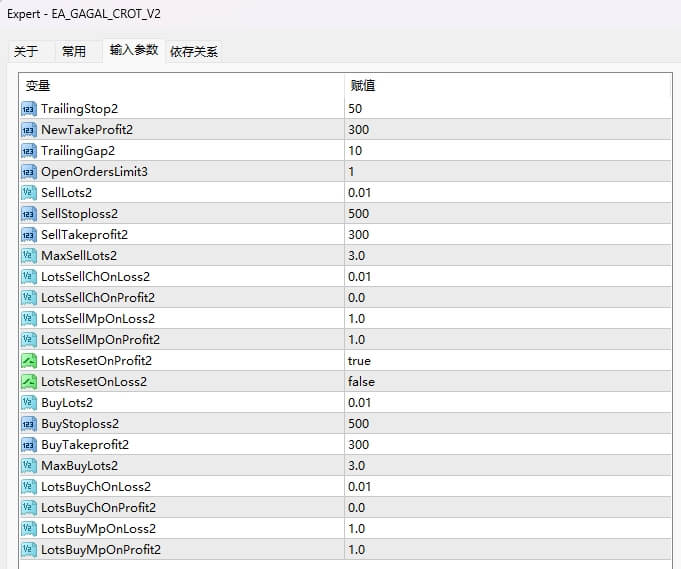Click the value 0.0 for LotsBuyChOnProfit2

point(356,507)
